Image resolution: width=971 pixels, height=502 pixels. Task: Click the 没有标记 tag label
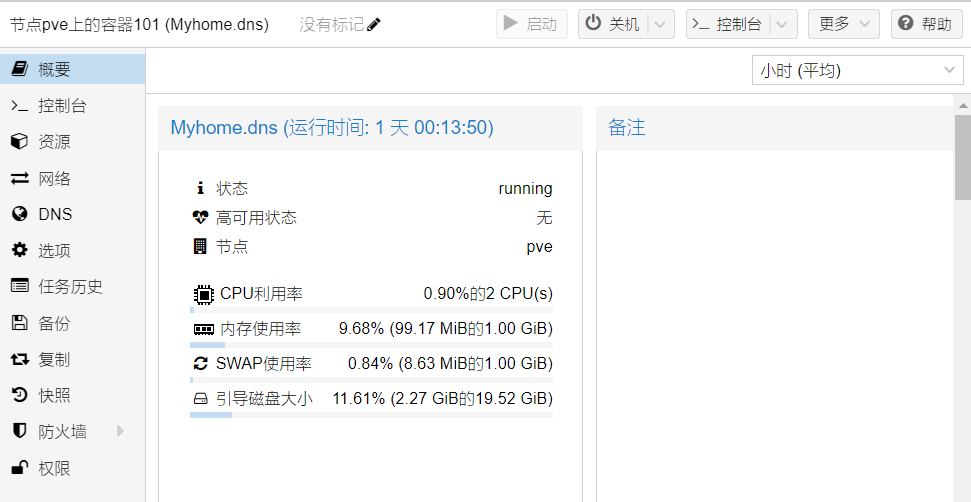pos(331,25)
